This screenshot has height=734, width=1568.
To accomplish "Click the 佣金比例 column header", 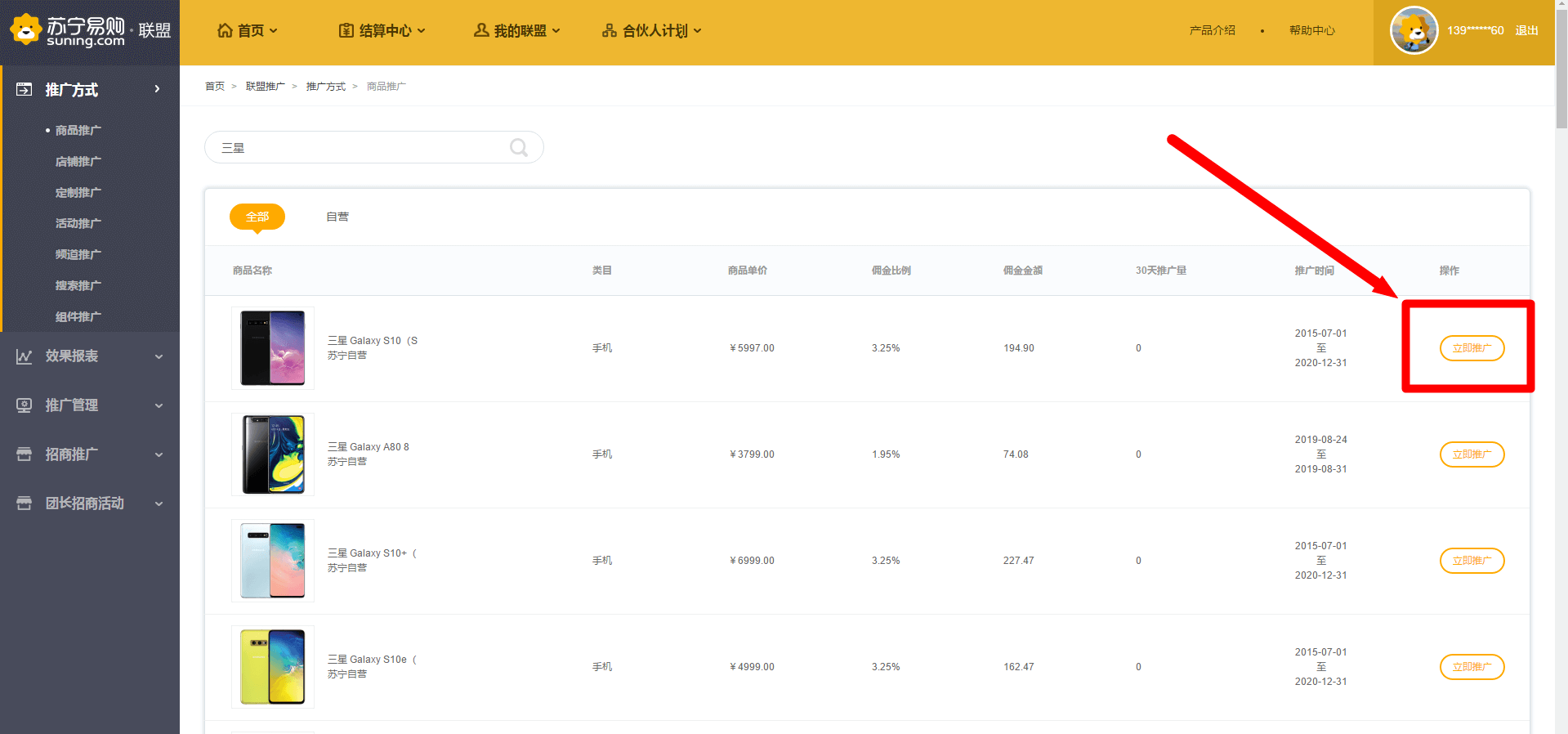I will point(891,271).
